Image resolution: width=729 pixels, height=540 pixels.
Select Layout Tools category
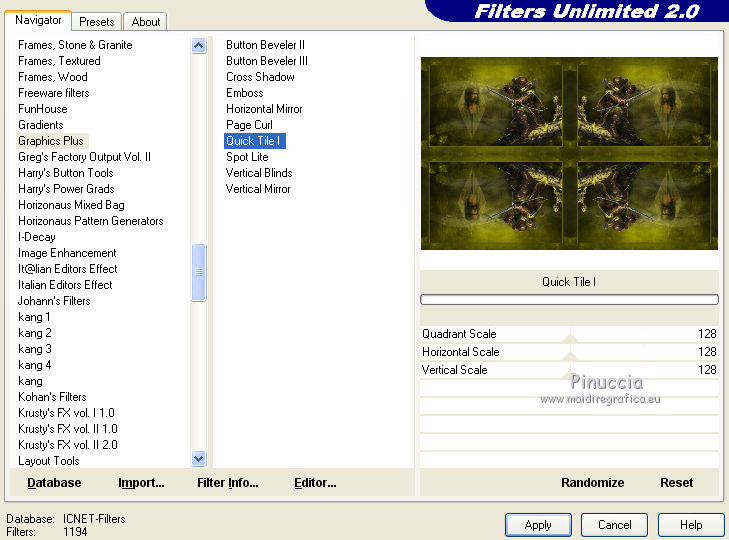pyautogui.click(x=48, y=461)
